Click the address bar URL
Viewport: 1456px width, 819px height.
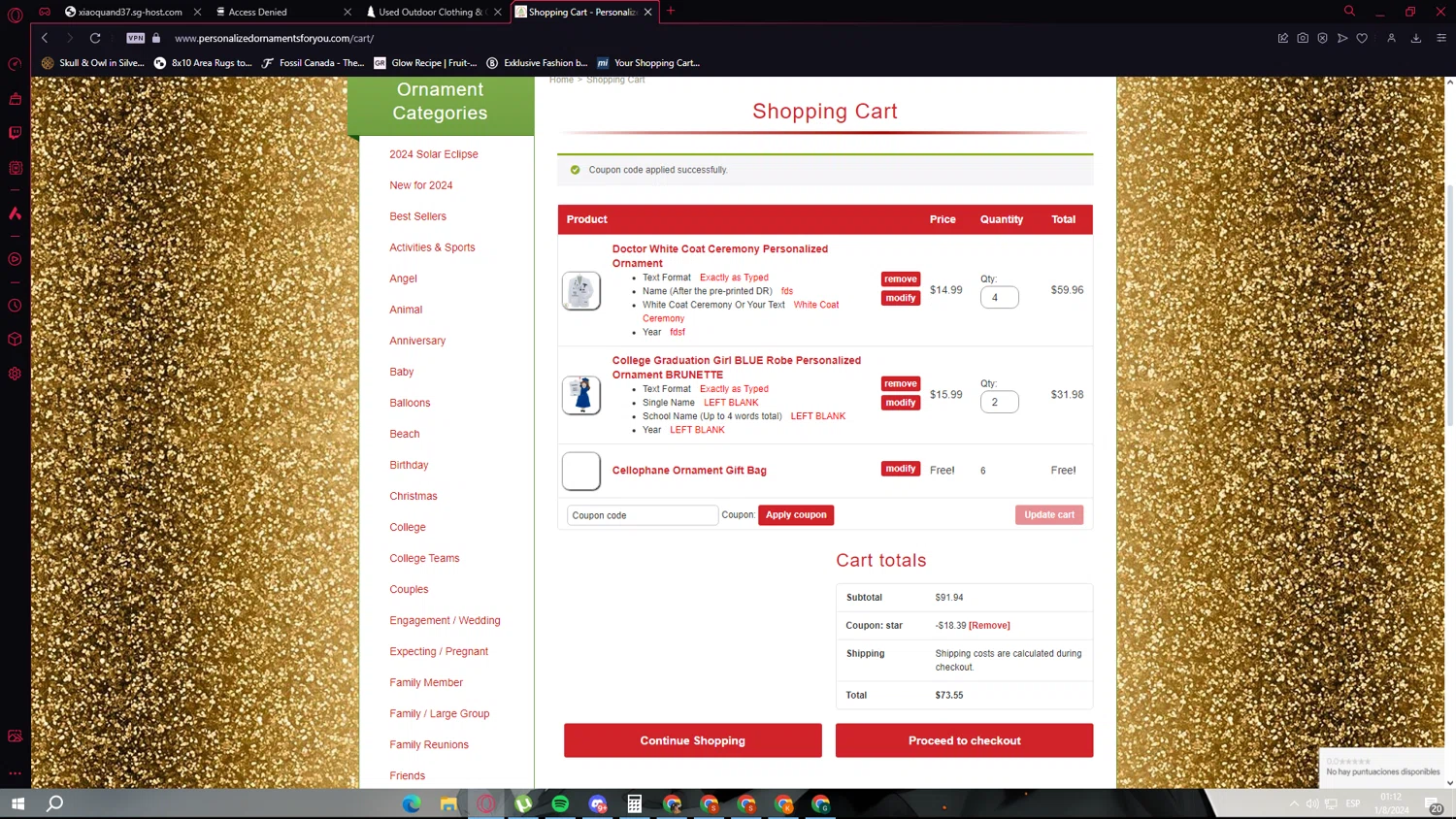click(x=274, y=38)
